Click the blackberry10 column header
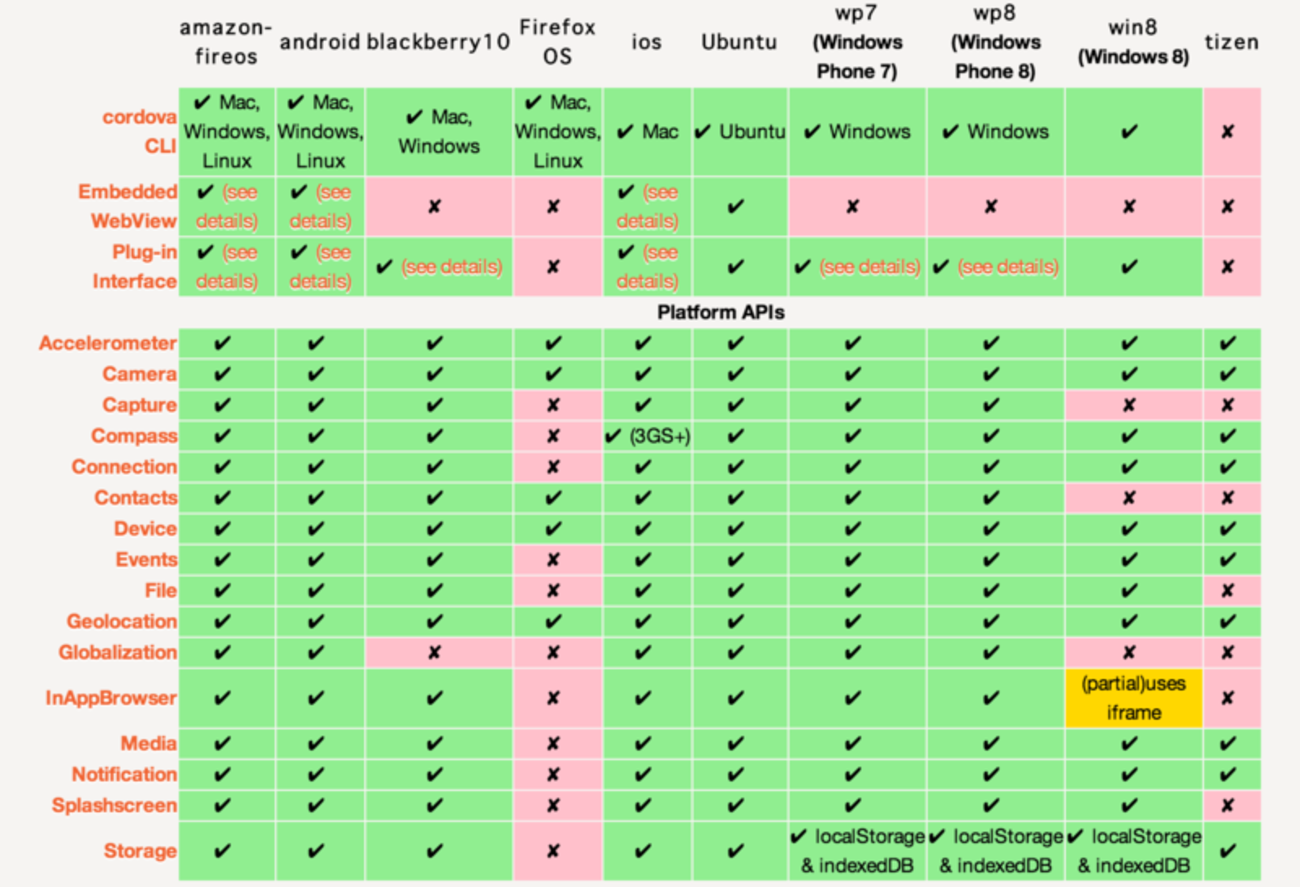Screen dimensions: 1300x887 click(x=438, y=42)
